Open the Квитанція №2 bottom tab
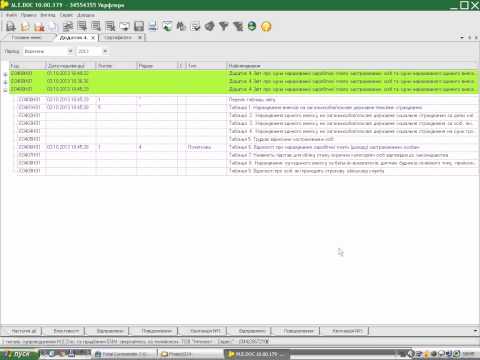 point(345,331)
